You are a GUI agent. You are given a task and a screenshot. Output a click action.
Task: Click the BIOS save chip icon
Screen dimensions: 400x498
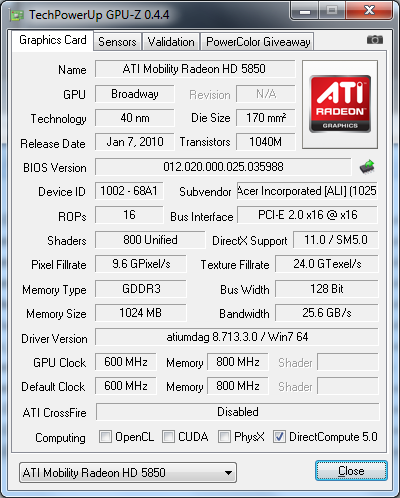tap(367, 167)
